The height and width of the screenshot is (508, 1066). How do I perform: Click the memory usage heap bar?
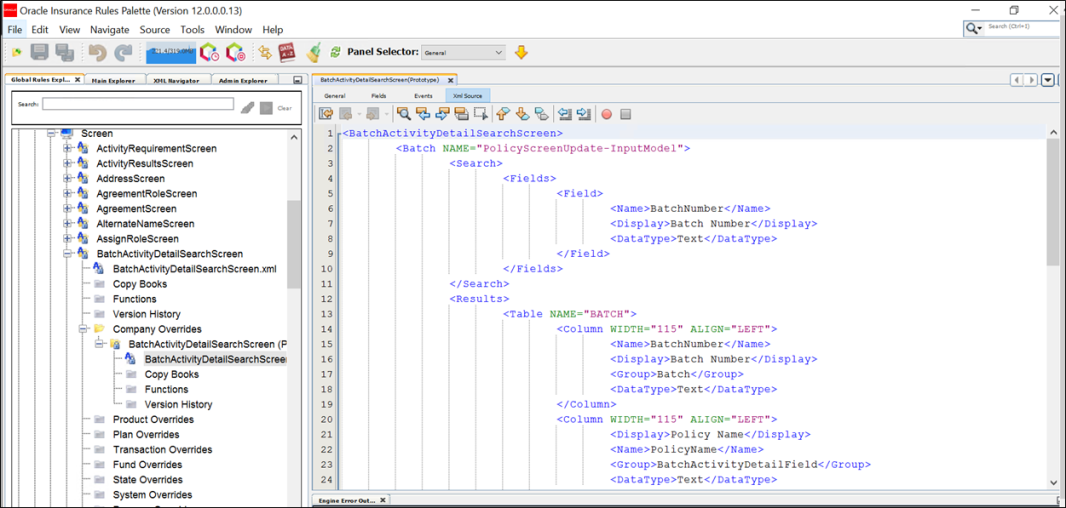[x=171, y=52]
